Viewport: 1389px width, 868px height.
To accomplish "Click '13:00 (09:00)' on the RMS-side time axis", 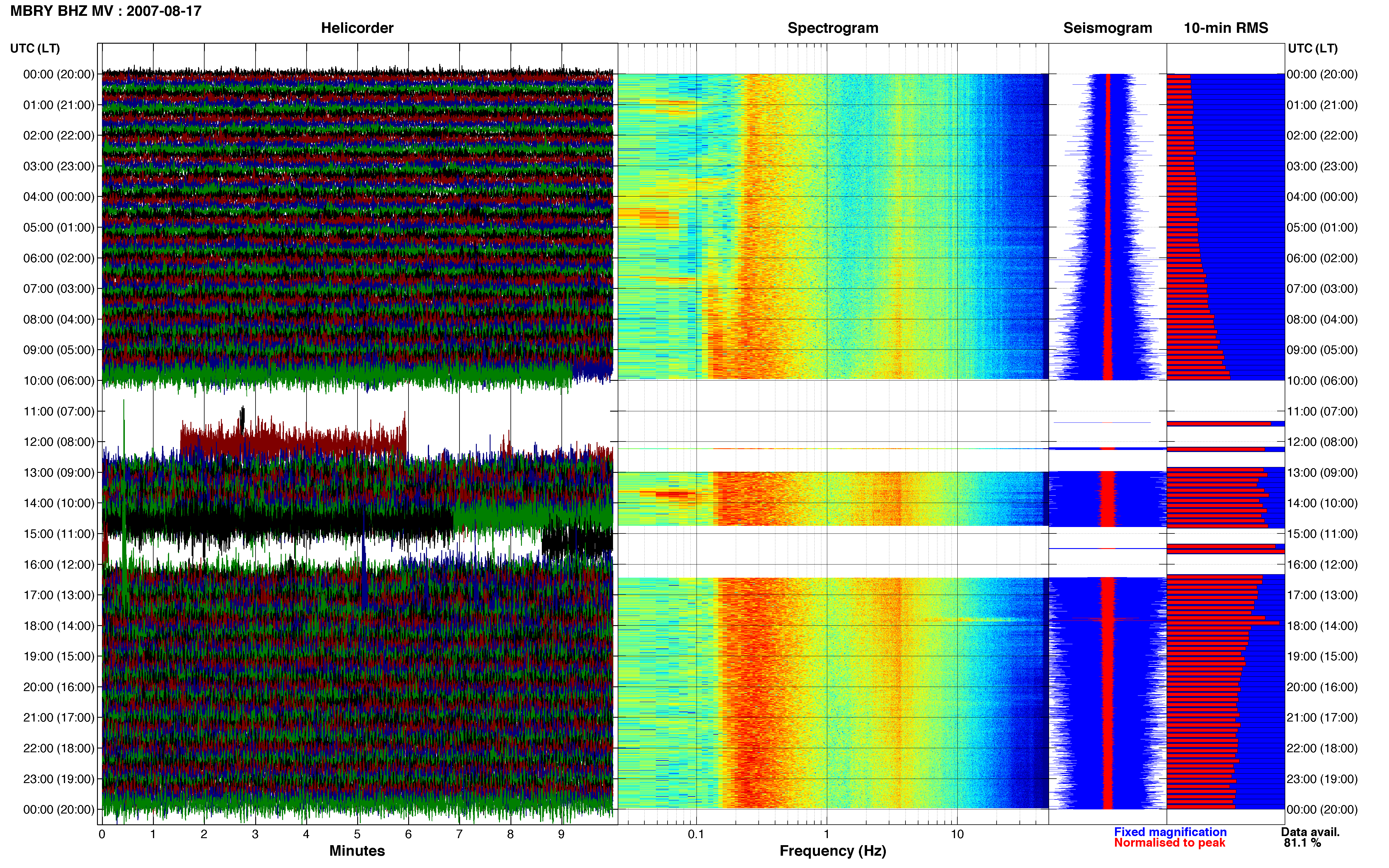I will coord(1322,473).
